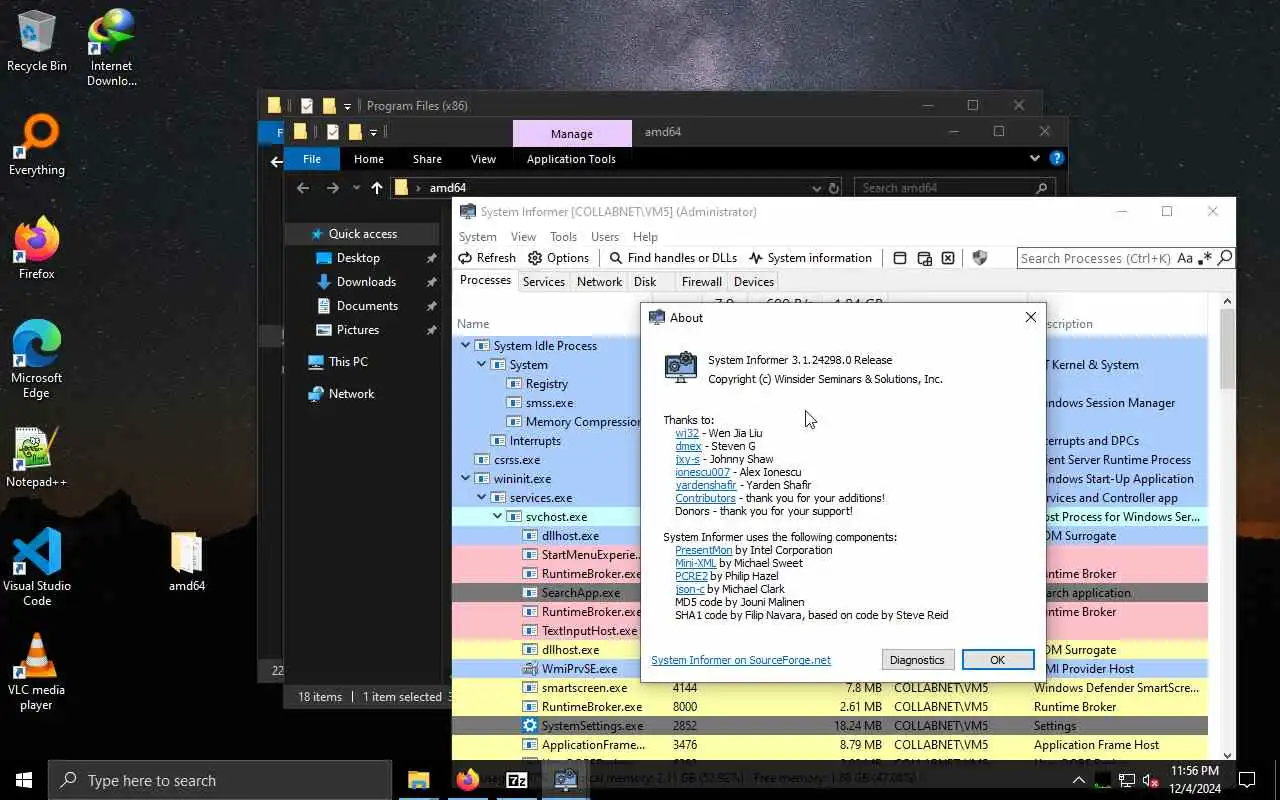Open the amd64 address bar history dropdown
This screenshot has width=1280, height=800.
[817, 188]
